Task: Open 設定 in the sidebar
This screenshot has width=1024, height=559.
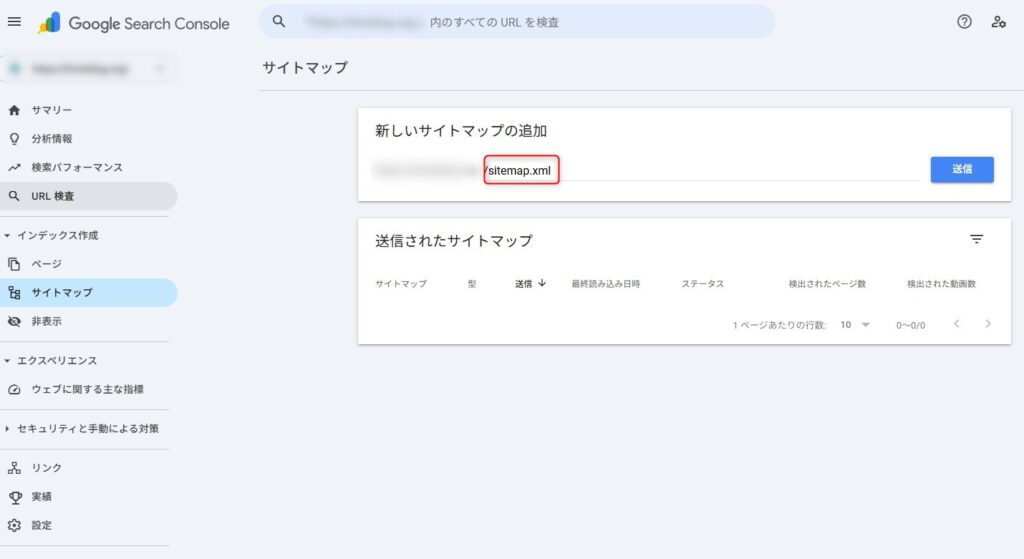Action: (41, 525)
